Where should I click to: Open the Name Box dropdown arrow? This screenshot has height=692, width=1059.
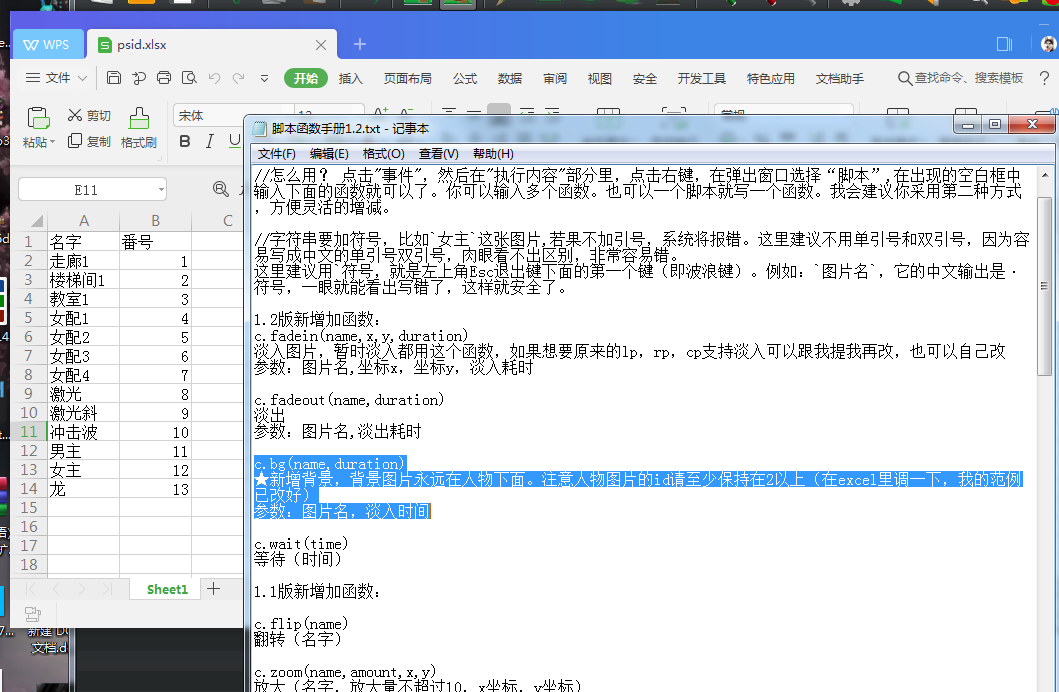161,190
